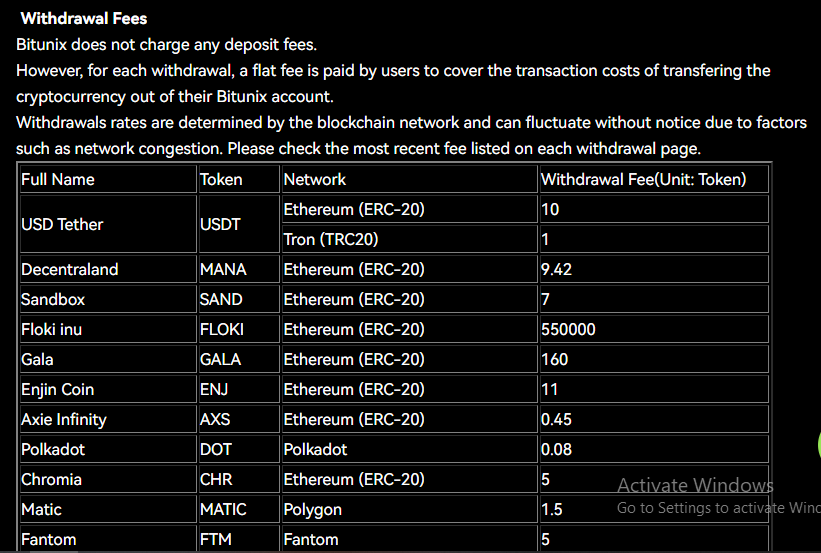The height and width of the screenshot is (553, 821).
Task: Select the Polkadot network cell
Action: [316, 449]
